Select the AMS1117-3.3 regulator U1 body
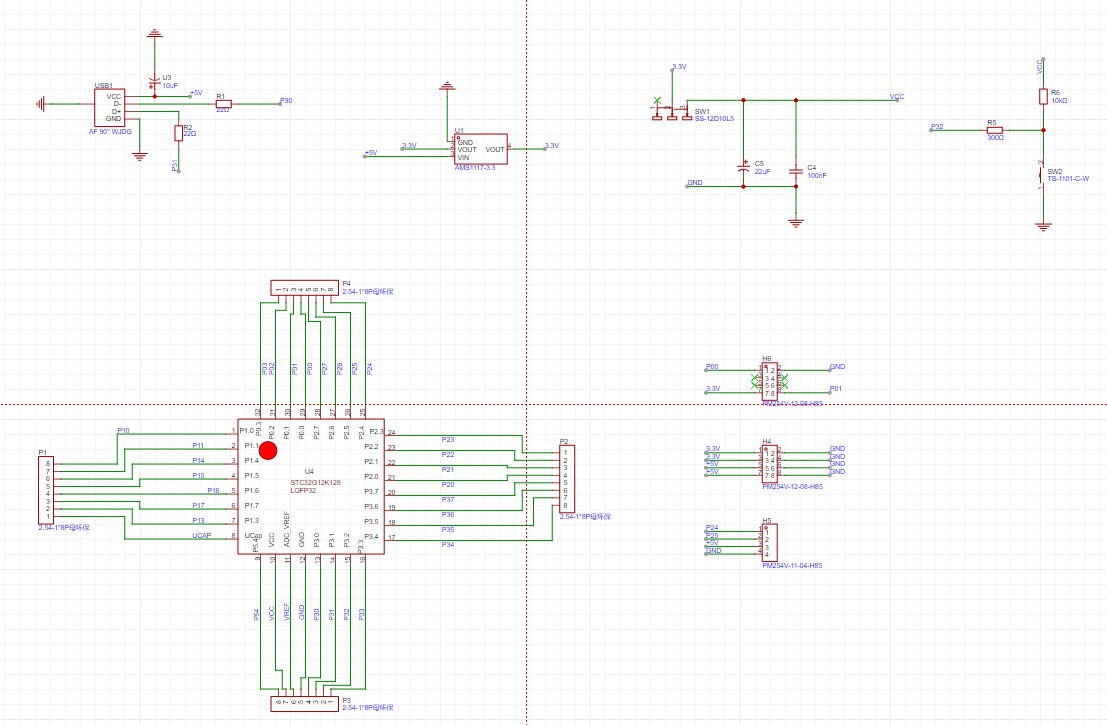Screen dimensions: 1107x725 [x=481, y=149]
